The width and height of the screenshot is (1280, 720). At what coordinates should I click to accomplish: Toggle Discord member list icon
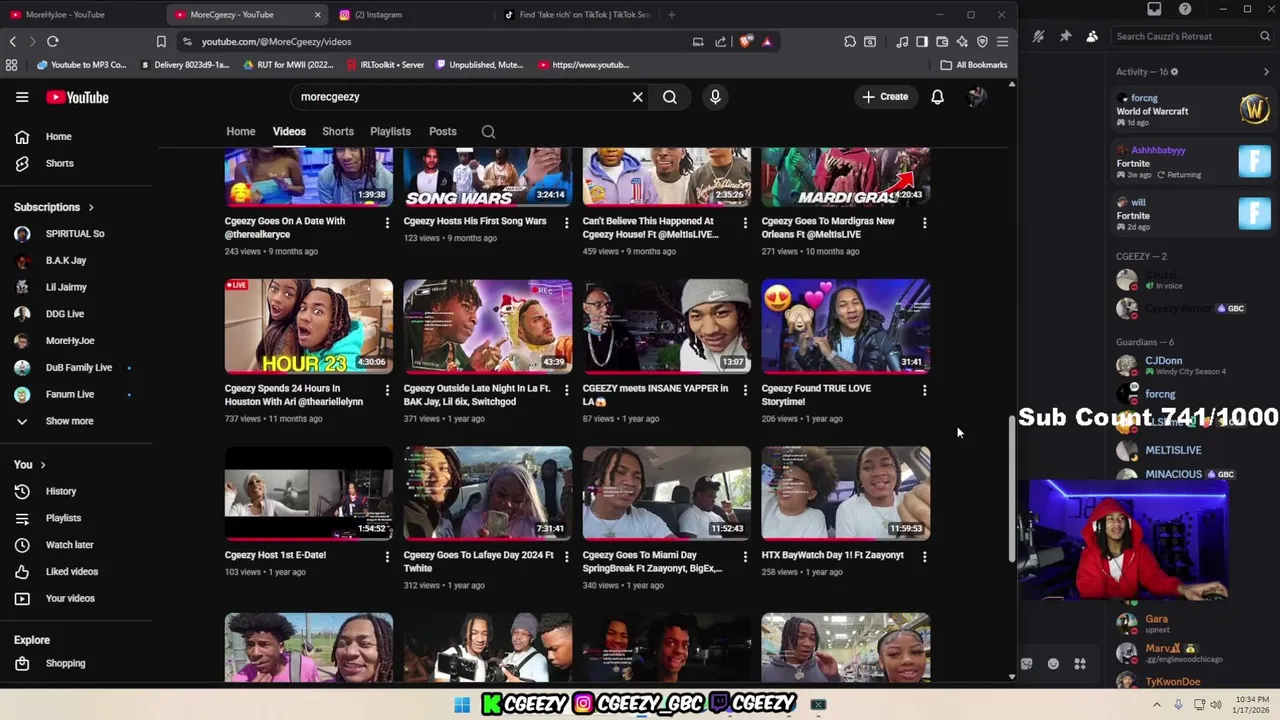tap(1092, 36)
